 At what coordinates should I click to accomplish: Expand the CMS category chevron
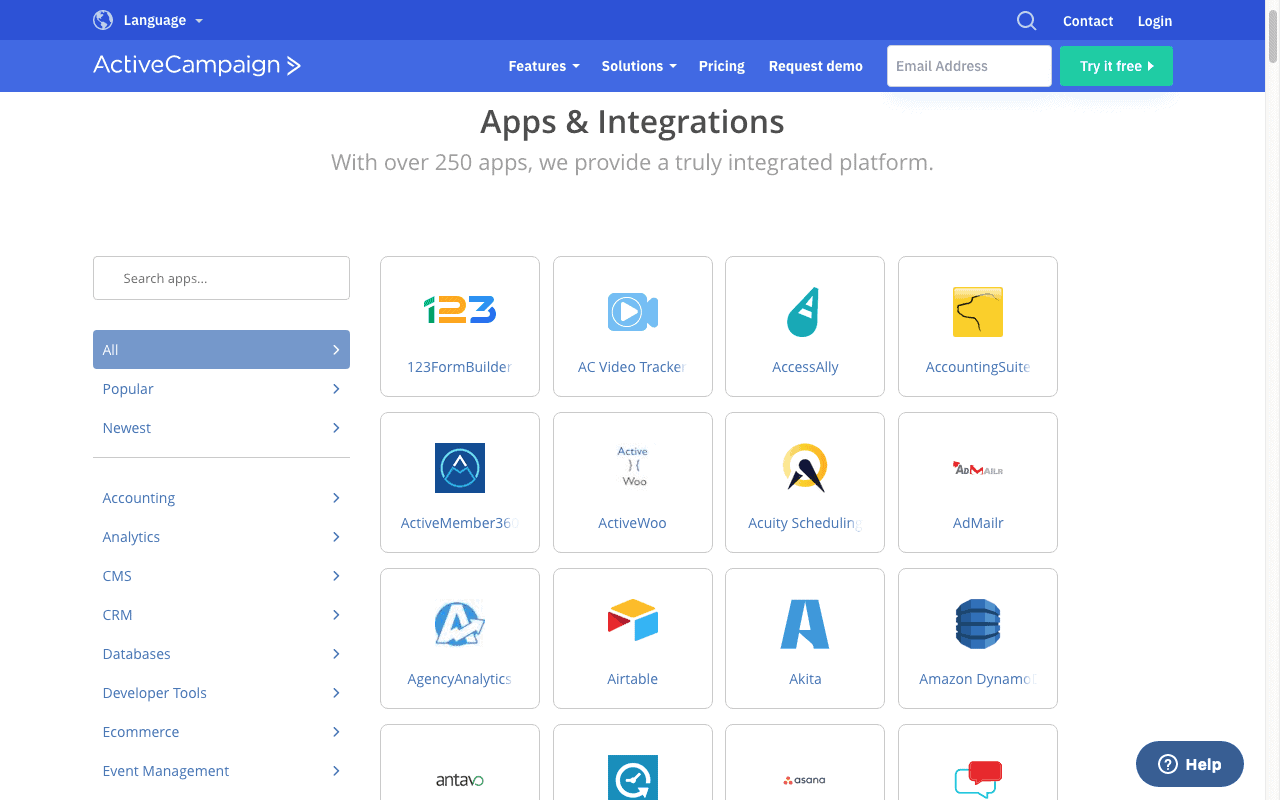[x=336, y=576]
